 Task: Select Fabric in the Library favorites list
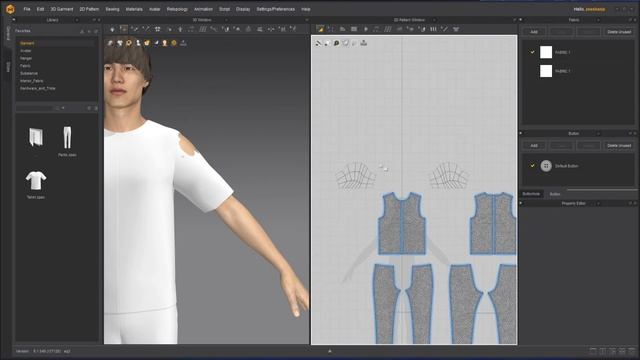[25, 66]
